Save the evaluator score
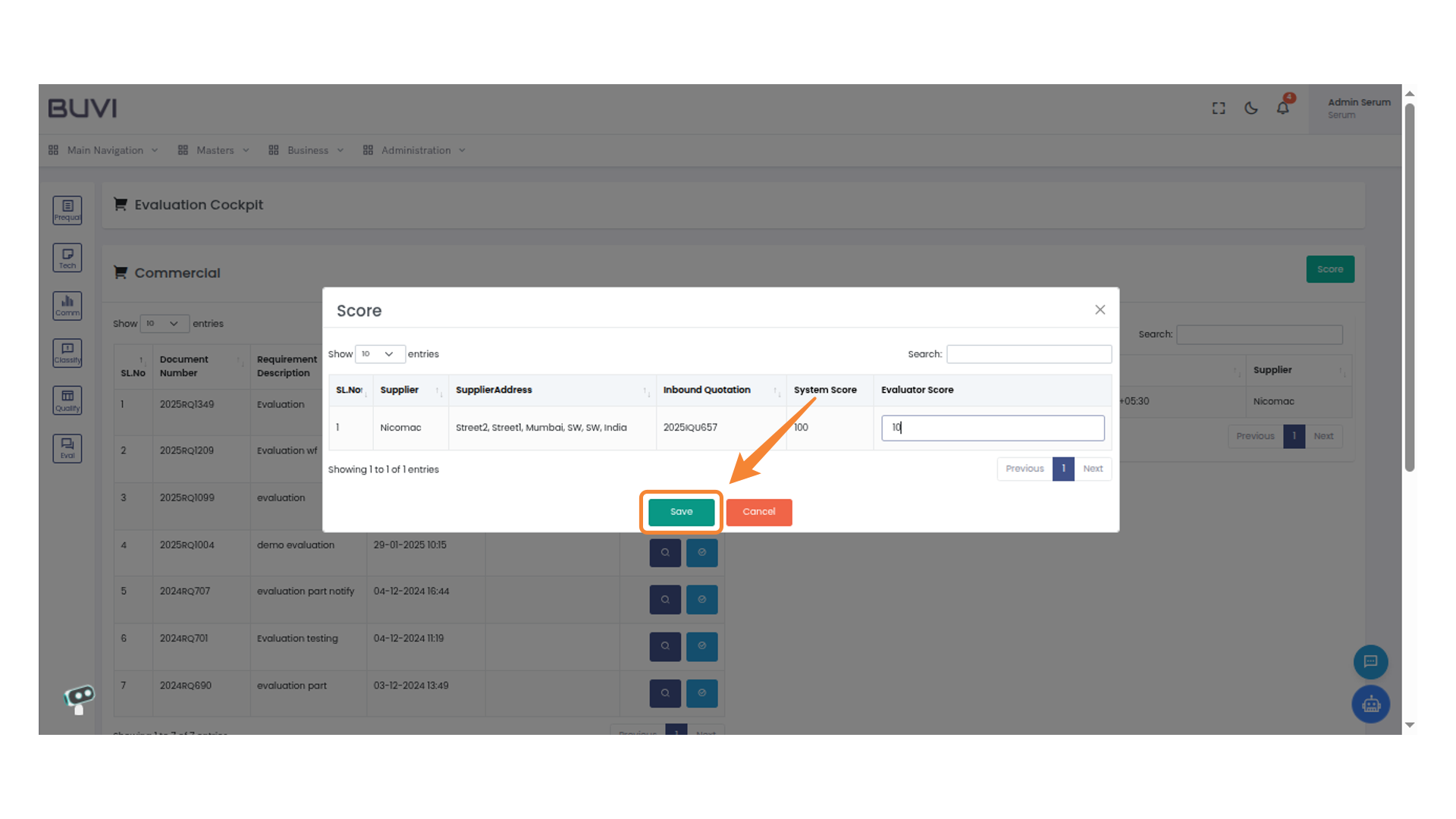The width and height of the screenshot is (1456, 819). (x=680, y=512)
